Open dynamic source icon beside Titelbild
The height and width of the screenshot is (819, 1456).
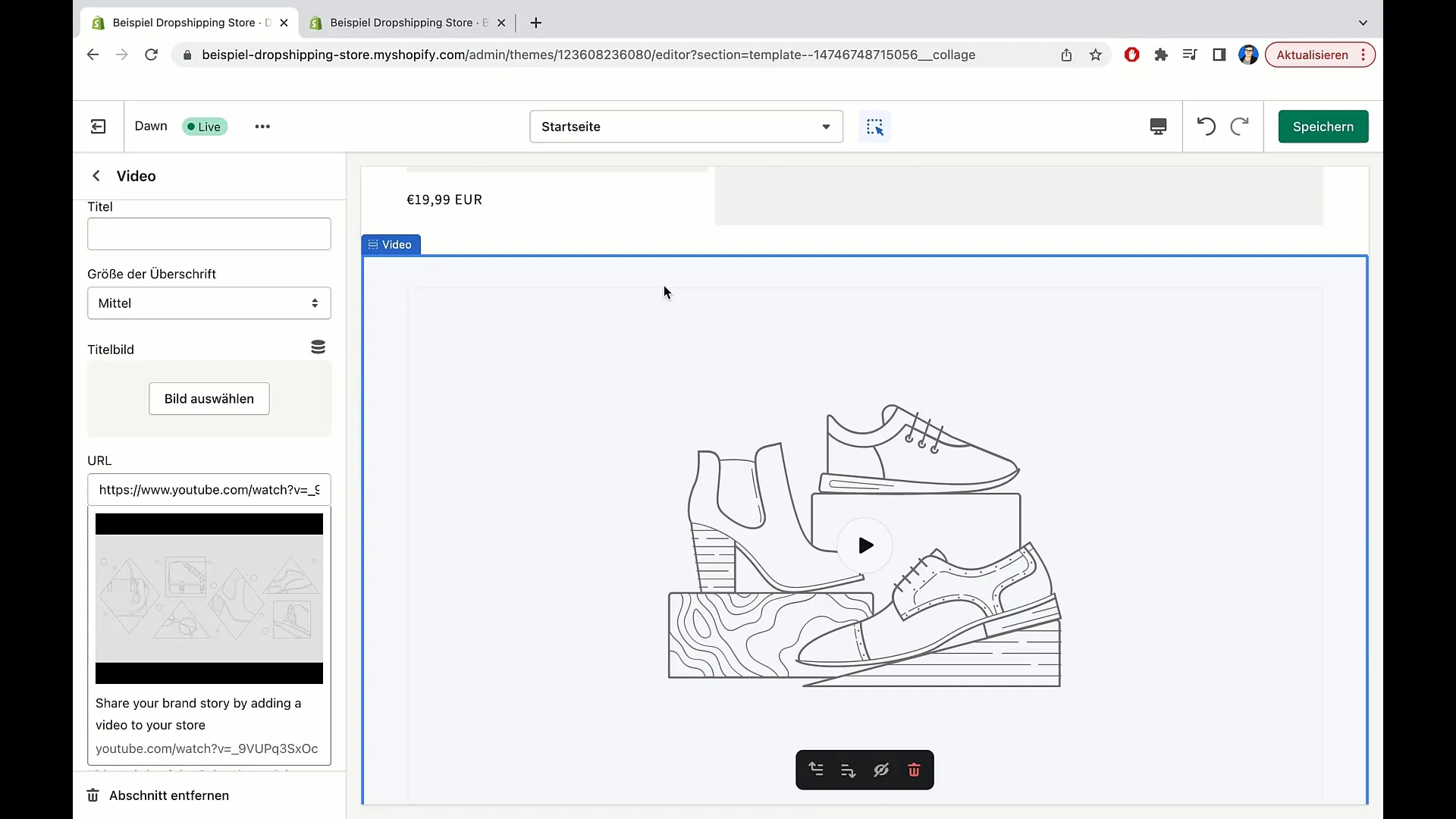point(318,347)
